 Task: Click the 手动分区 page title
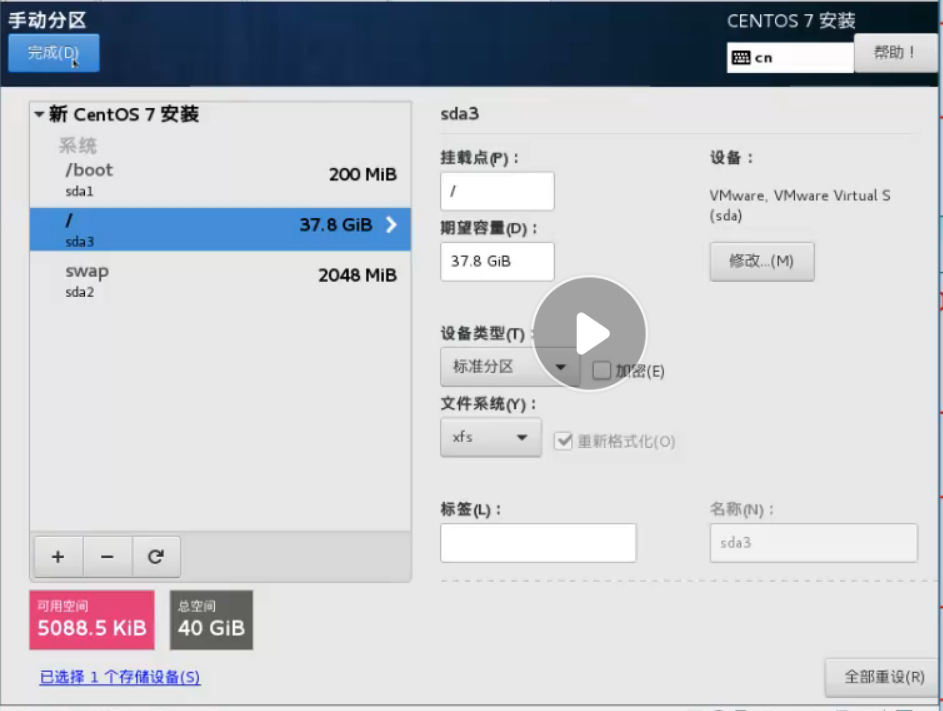coord(48,20)
